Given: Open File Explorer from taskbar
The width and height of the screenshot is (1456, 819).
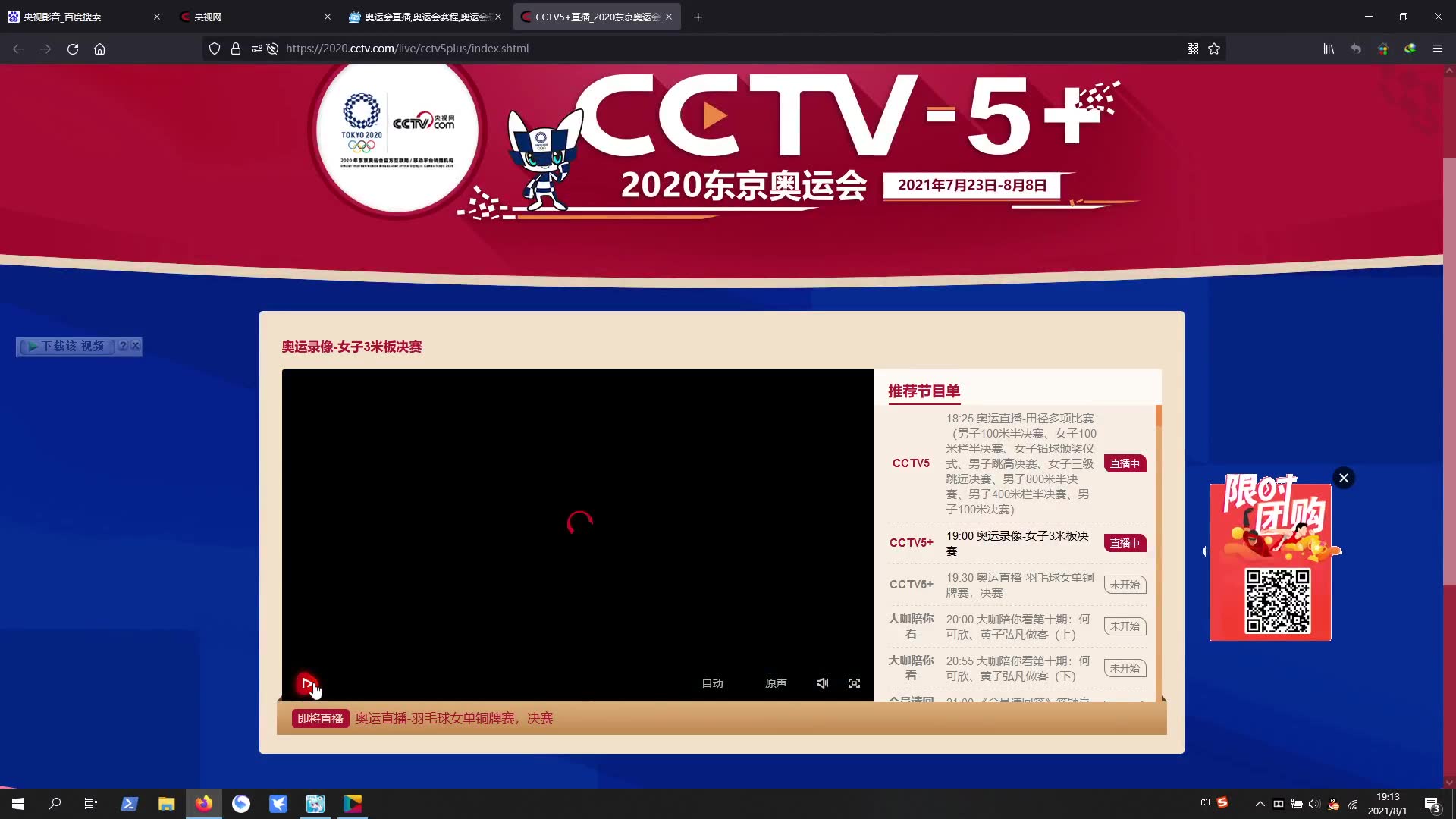Looking at the screenshot, I should tap(166, 804).
